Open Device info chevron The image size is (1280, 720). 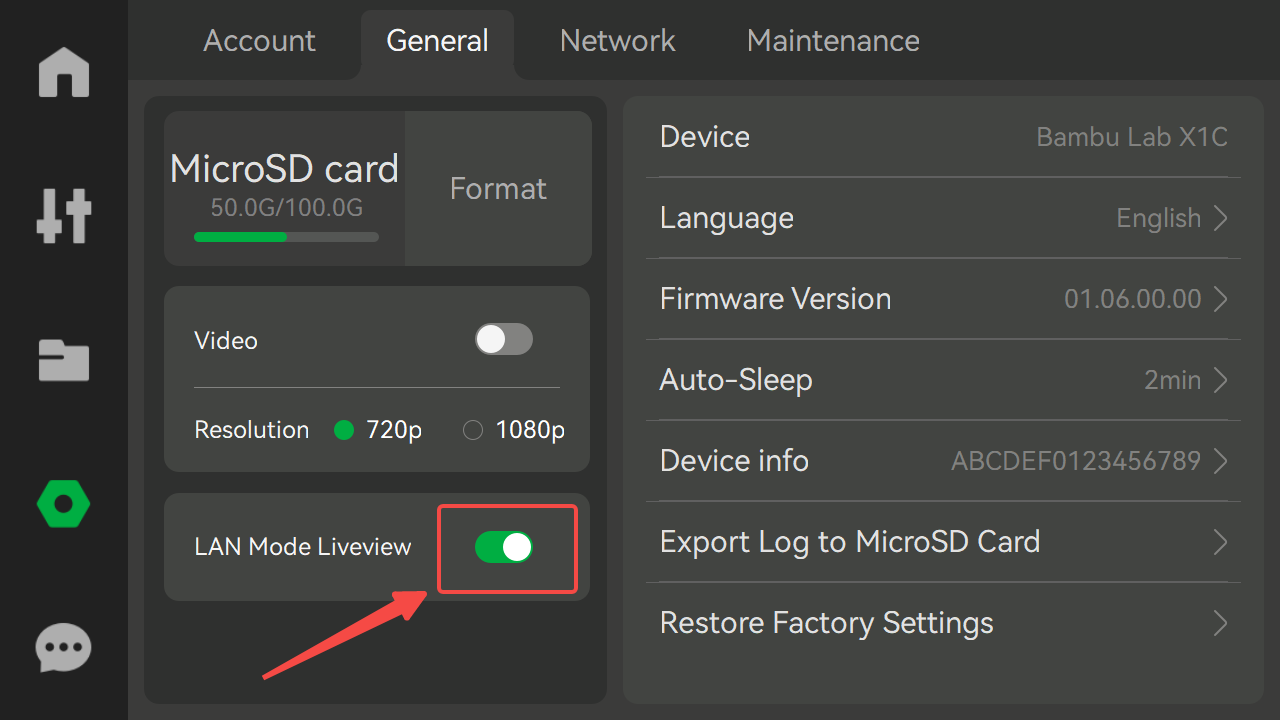pos(1220,461)
